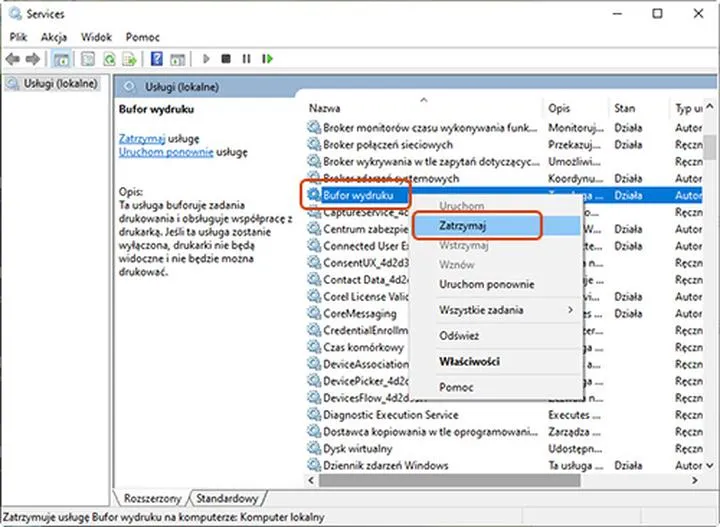Click the Refresh toolbar icon
Screen dimensions: 720x527
[109, 59]
